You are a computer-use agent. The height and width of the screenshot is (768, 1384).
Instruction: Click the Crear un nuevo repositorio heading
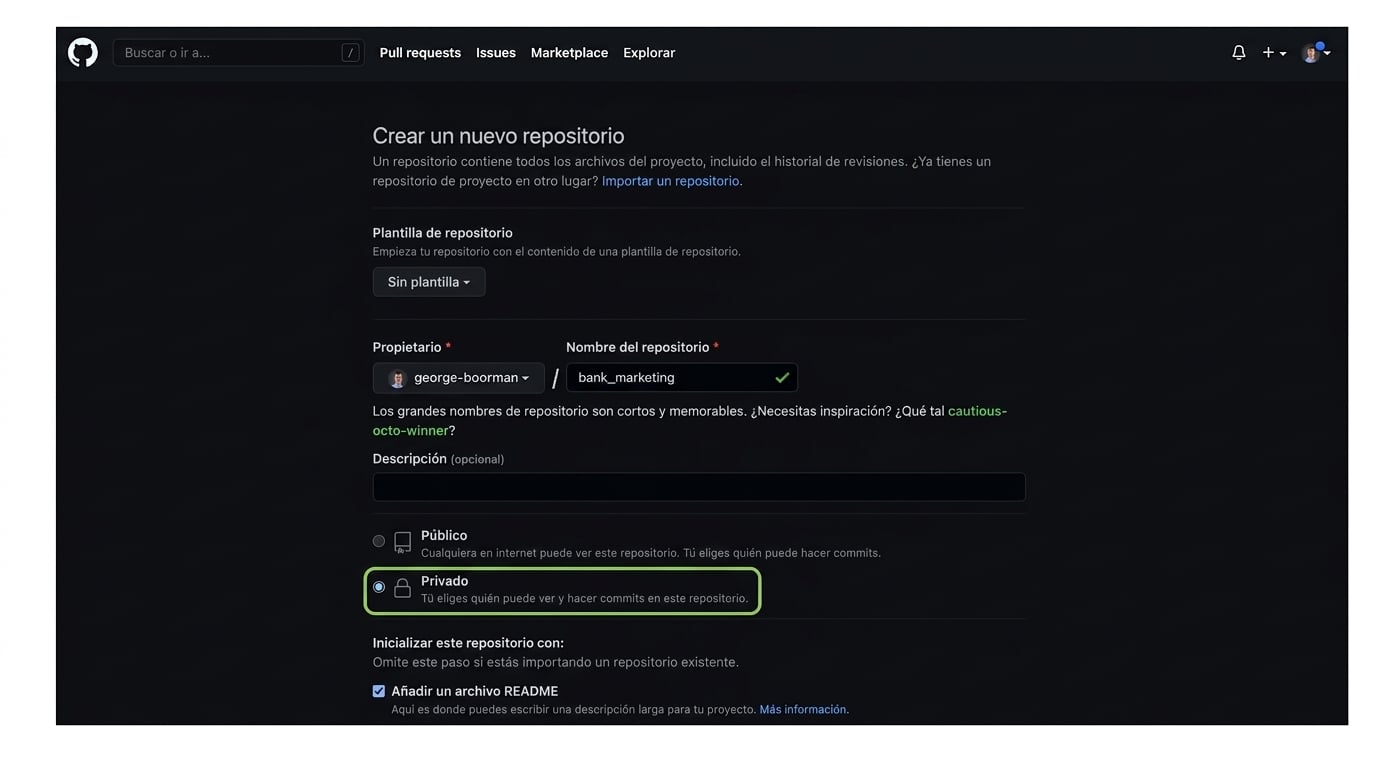click(498, 136)
